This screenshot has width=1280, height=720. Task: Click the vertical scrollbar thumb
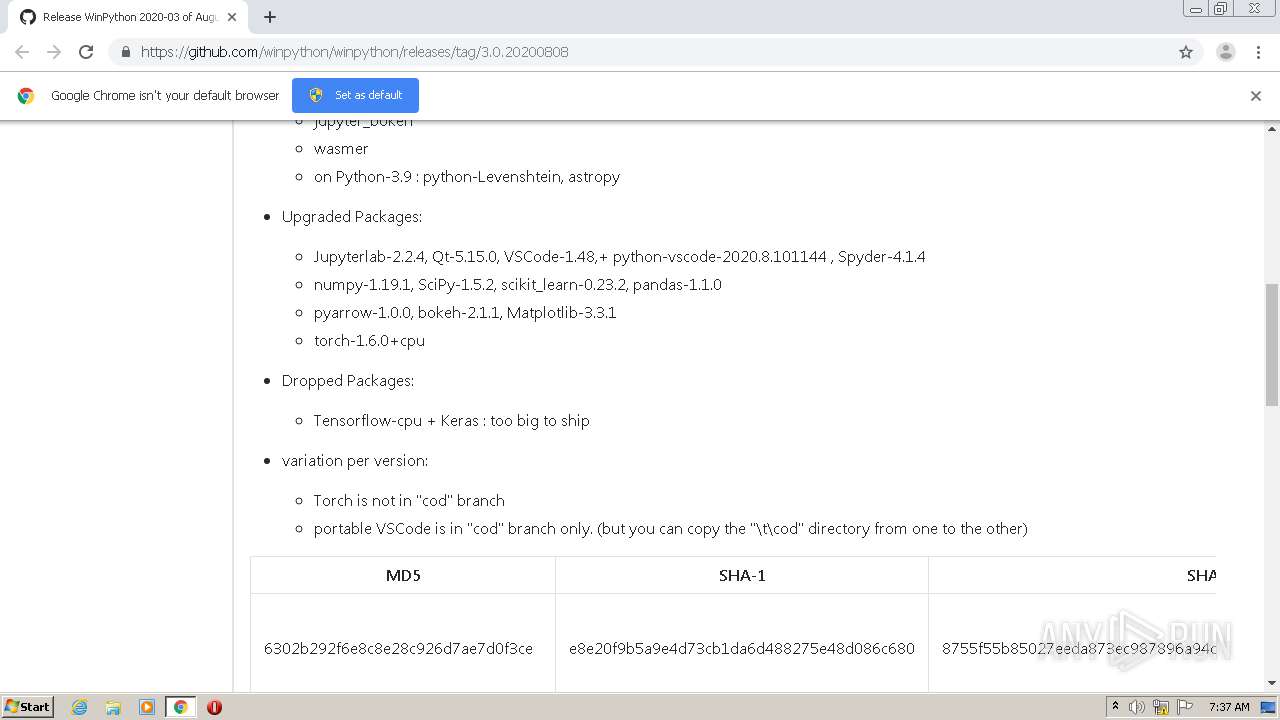pyautogui.click(x=1272, y=345)
